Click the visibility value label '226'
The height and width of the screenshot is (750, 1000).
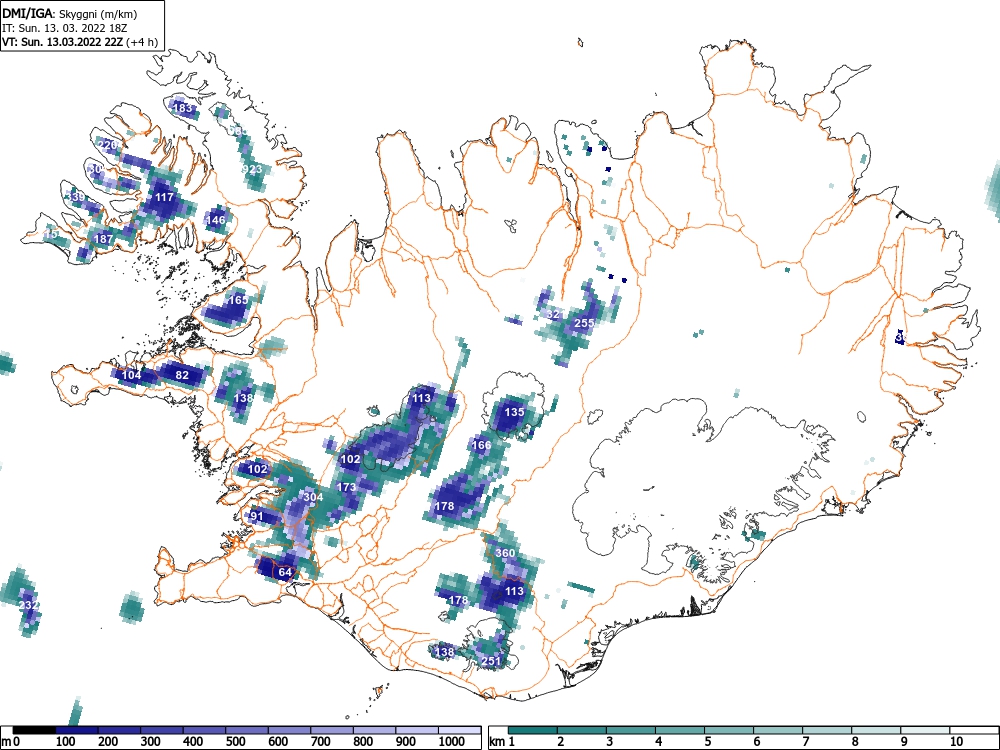coord(108,145)
